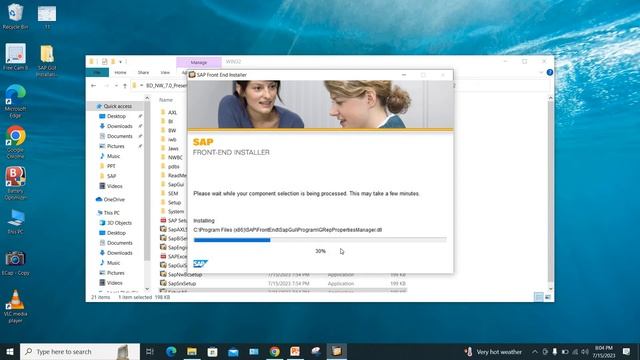Image resolution: width=640 pixels, height=360 pixels.
Task: Open Customize Quick Access Toolbar dropdown
Action: tap(120, 62)
